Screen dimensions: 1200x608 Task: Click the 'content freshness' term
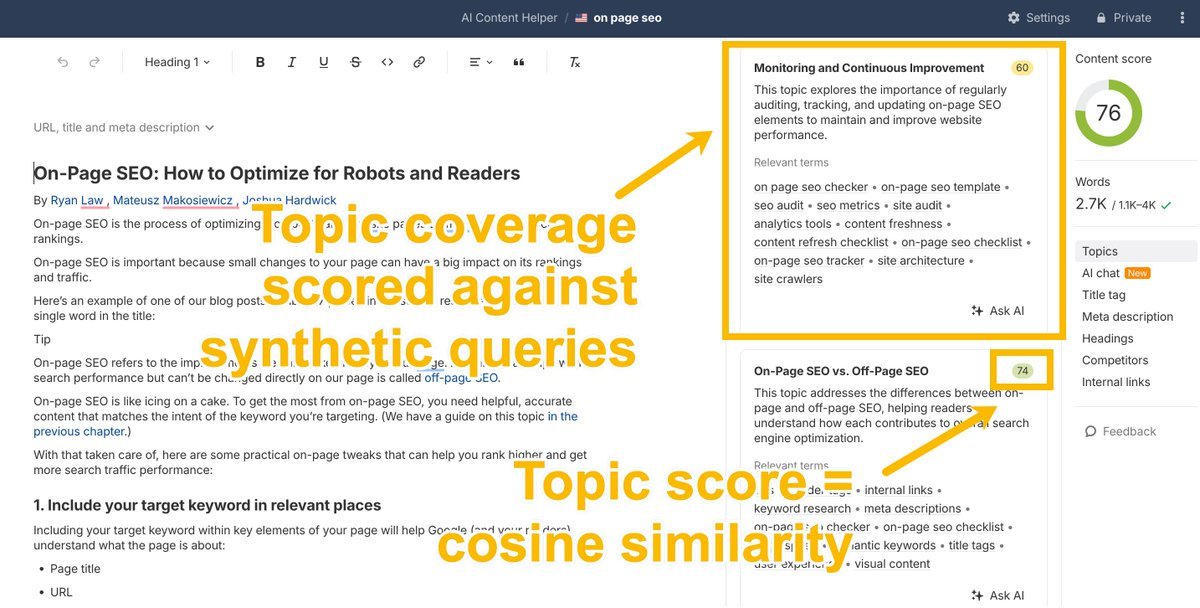pos(894,224)
